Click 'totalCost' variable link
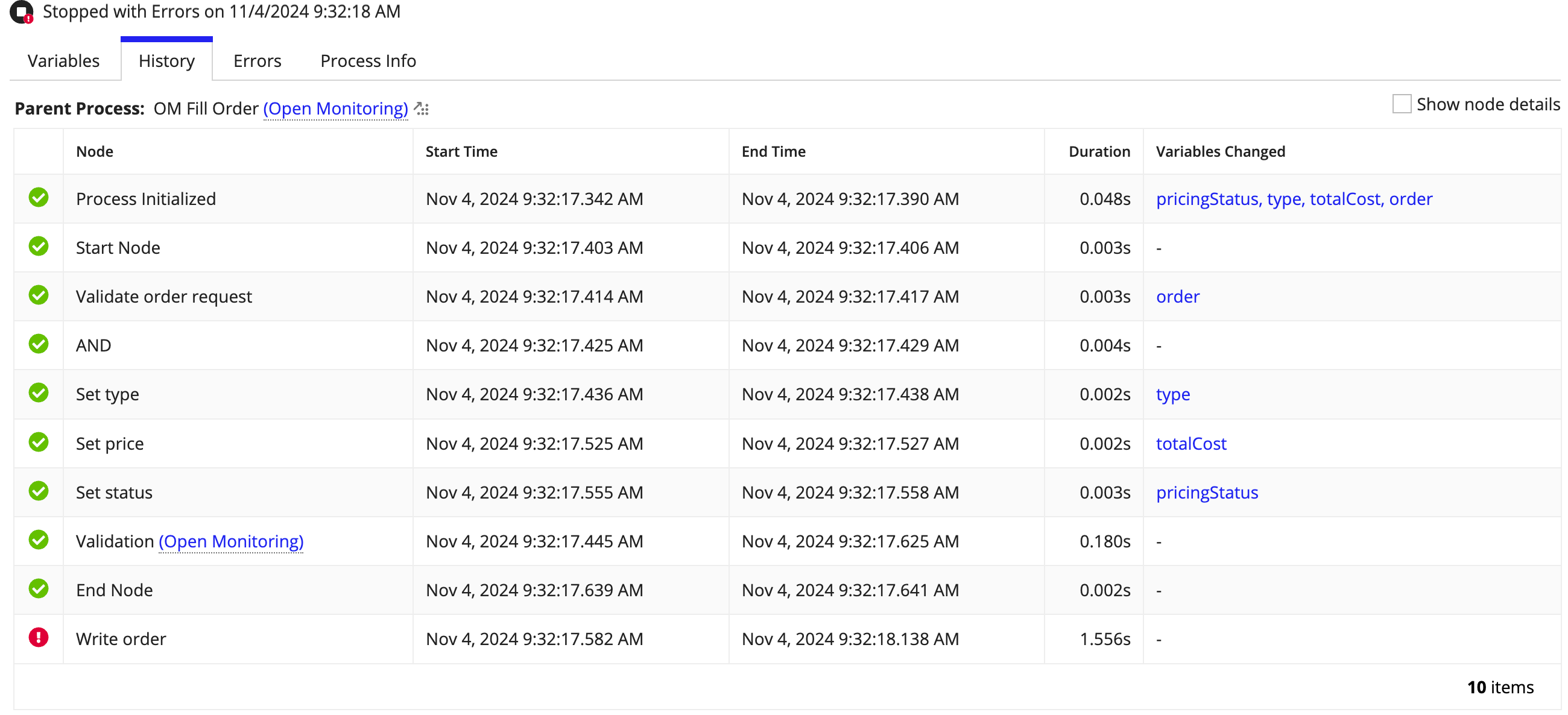This screenshot has height=715, width=1568. coord(1191,444)
